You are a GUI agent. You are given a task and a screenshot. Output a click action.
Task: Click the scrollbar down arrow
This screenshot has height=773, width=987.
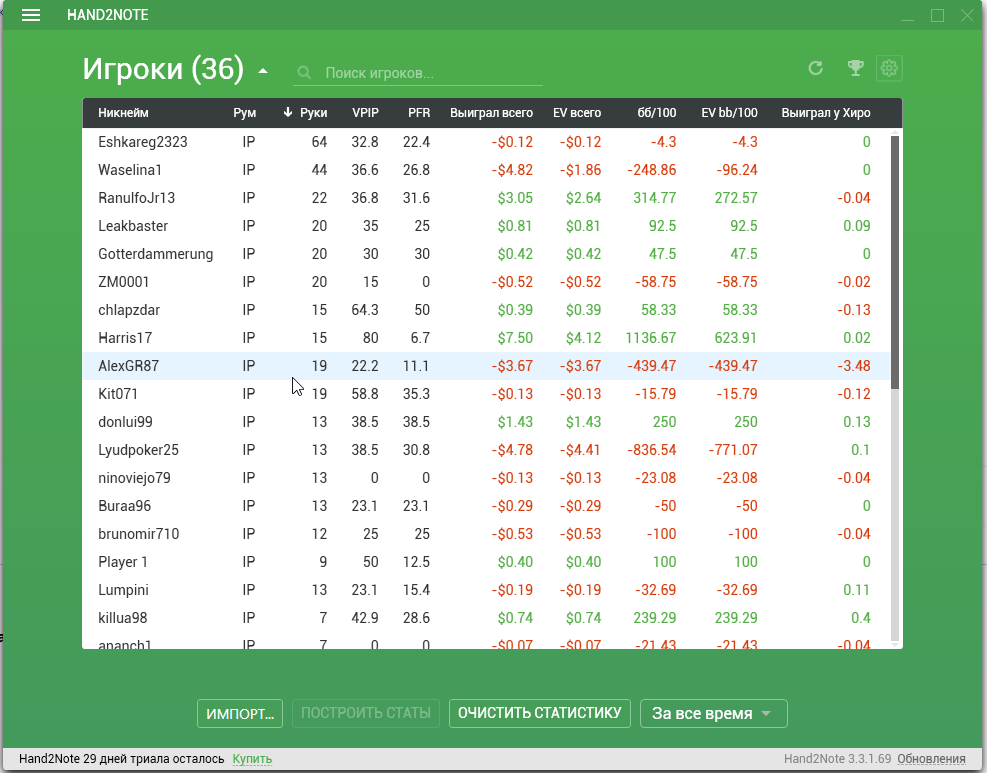(x=895, y=643)
